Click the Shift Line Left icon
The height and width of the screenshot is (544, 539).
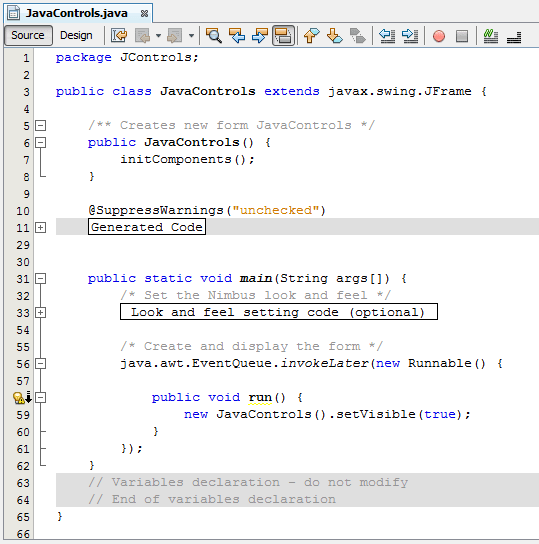(x=387, y=35)
